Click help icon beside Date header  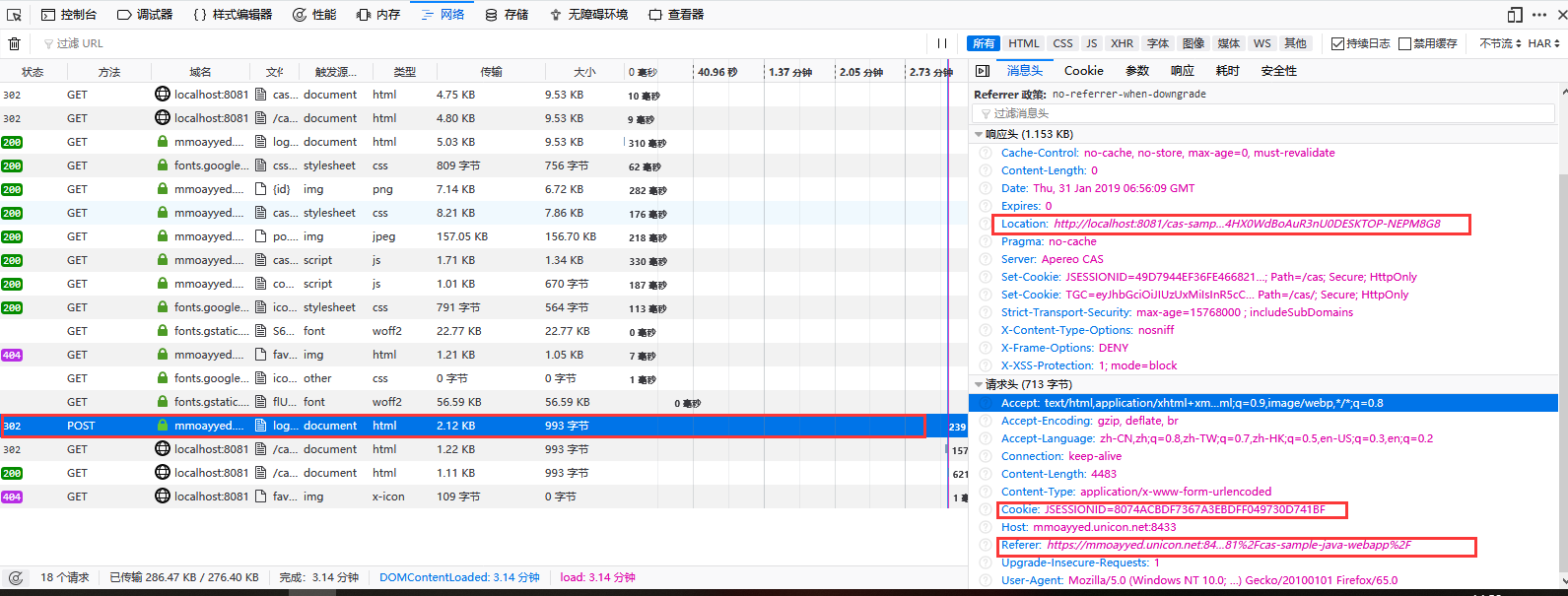click(985, 188)
